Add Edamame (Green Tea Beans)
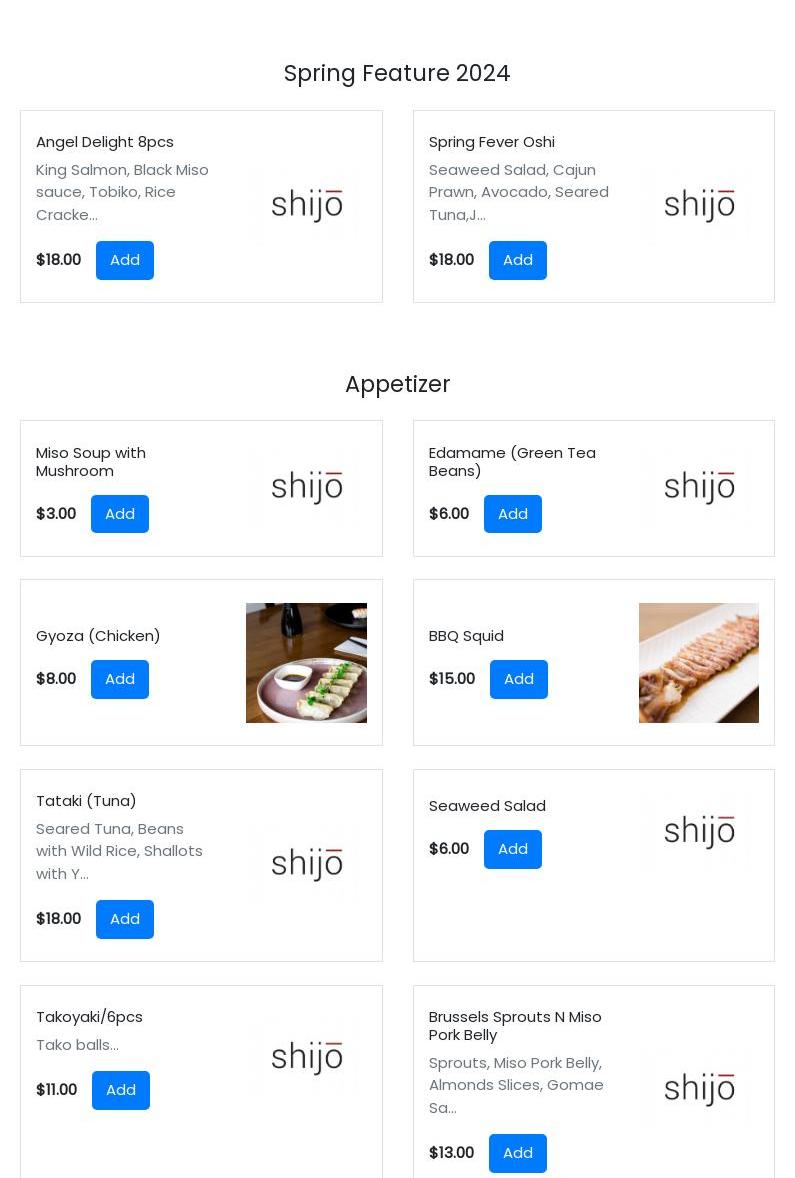This screenshot has height=1178, width=795. 513,514
